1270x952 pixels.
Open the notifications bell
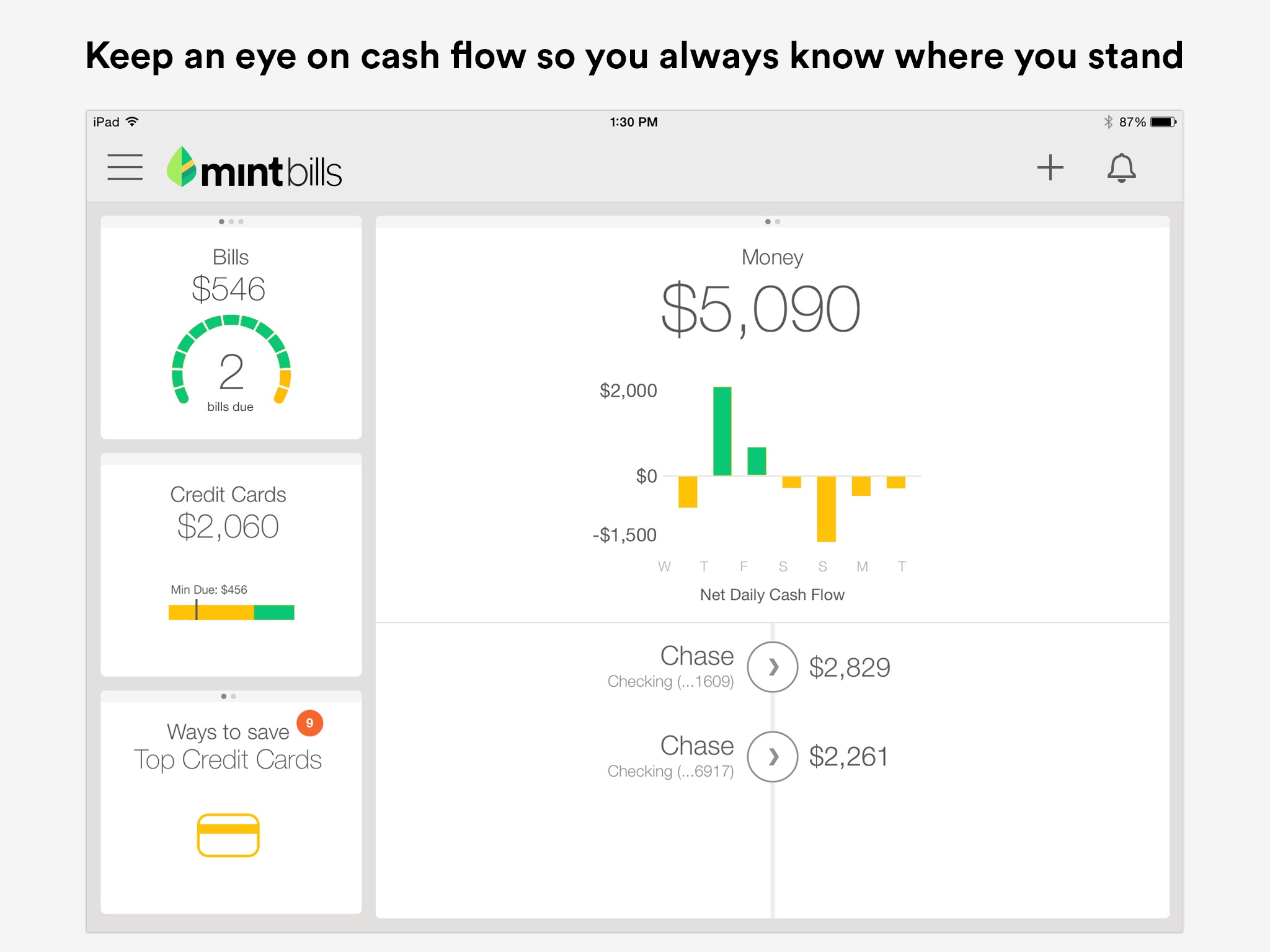1121,168
